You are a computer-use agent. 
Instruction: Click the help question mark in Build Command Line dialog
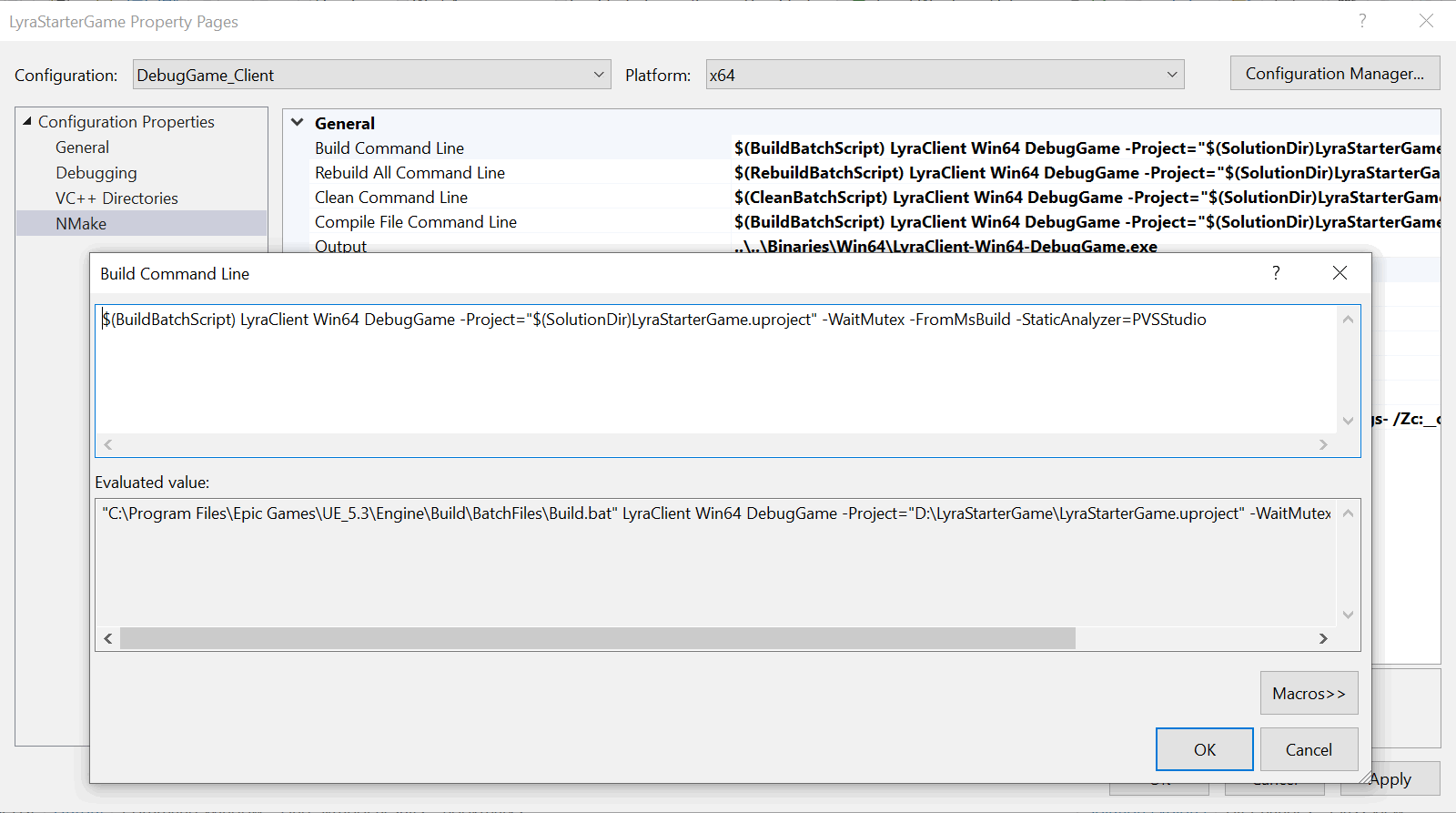pos(1276,272)
